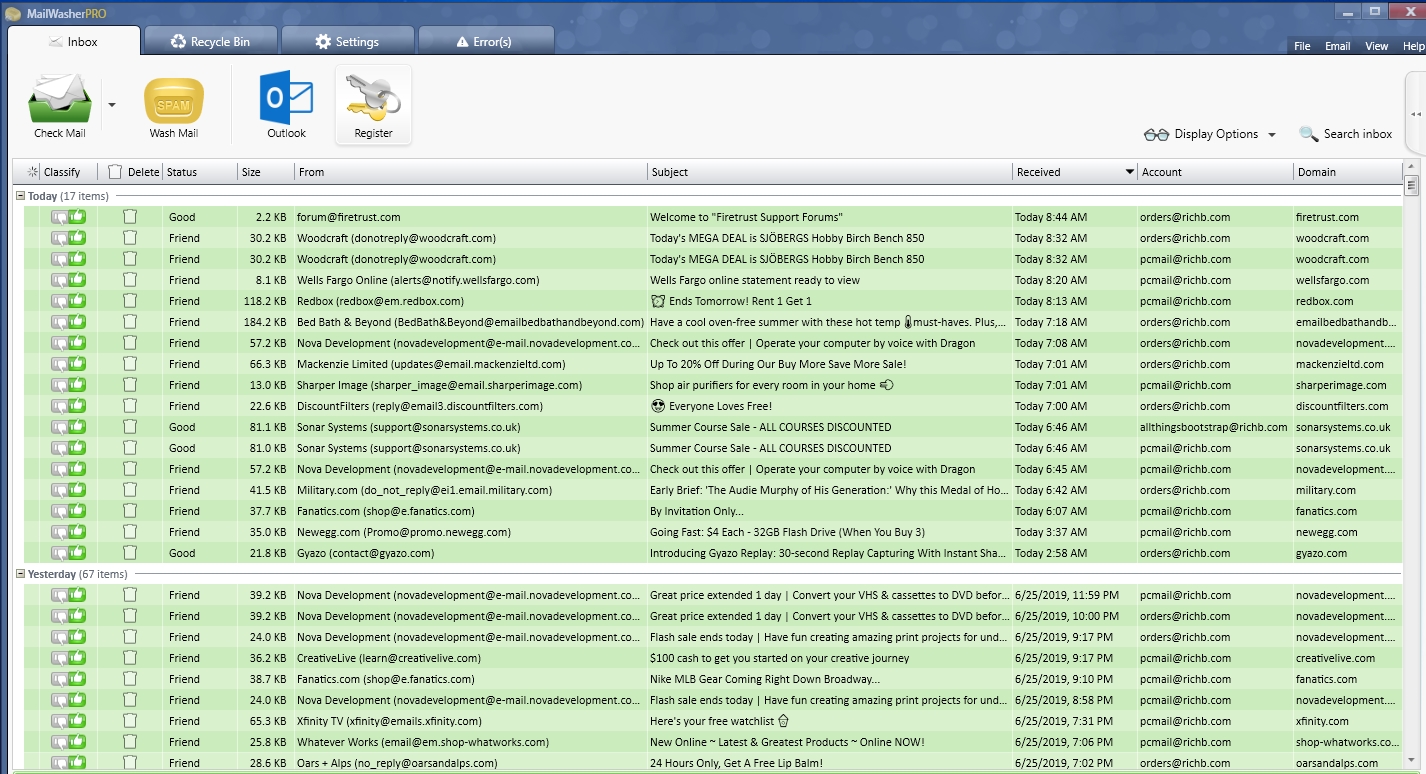This screenshot has width=1426, height=774.
Task: Thumbs down the Oars + Alps email
Action: point(60,763)
